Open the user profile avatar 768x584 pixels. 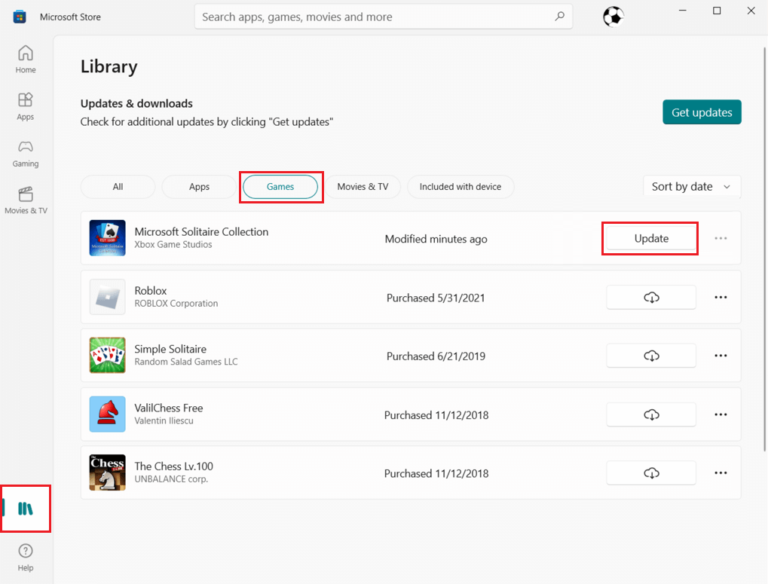click(x=612, y=17)
